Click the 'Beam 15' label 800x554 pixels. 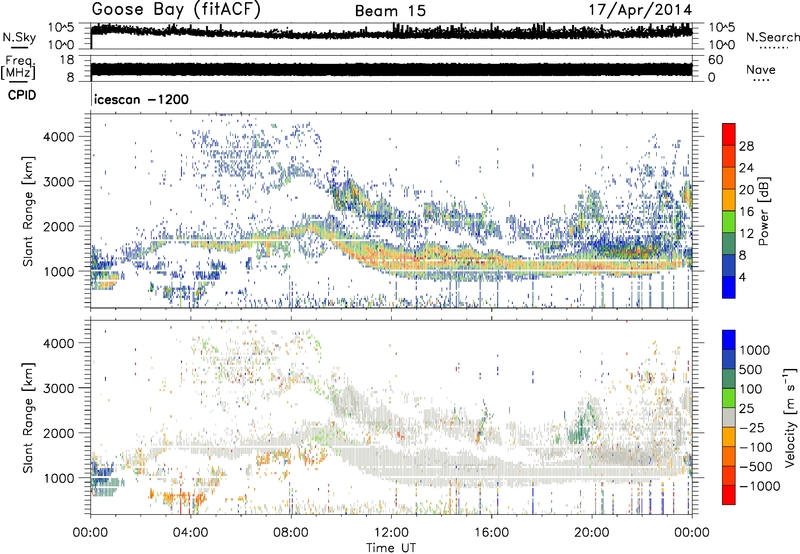(390, 11)
